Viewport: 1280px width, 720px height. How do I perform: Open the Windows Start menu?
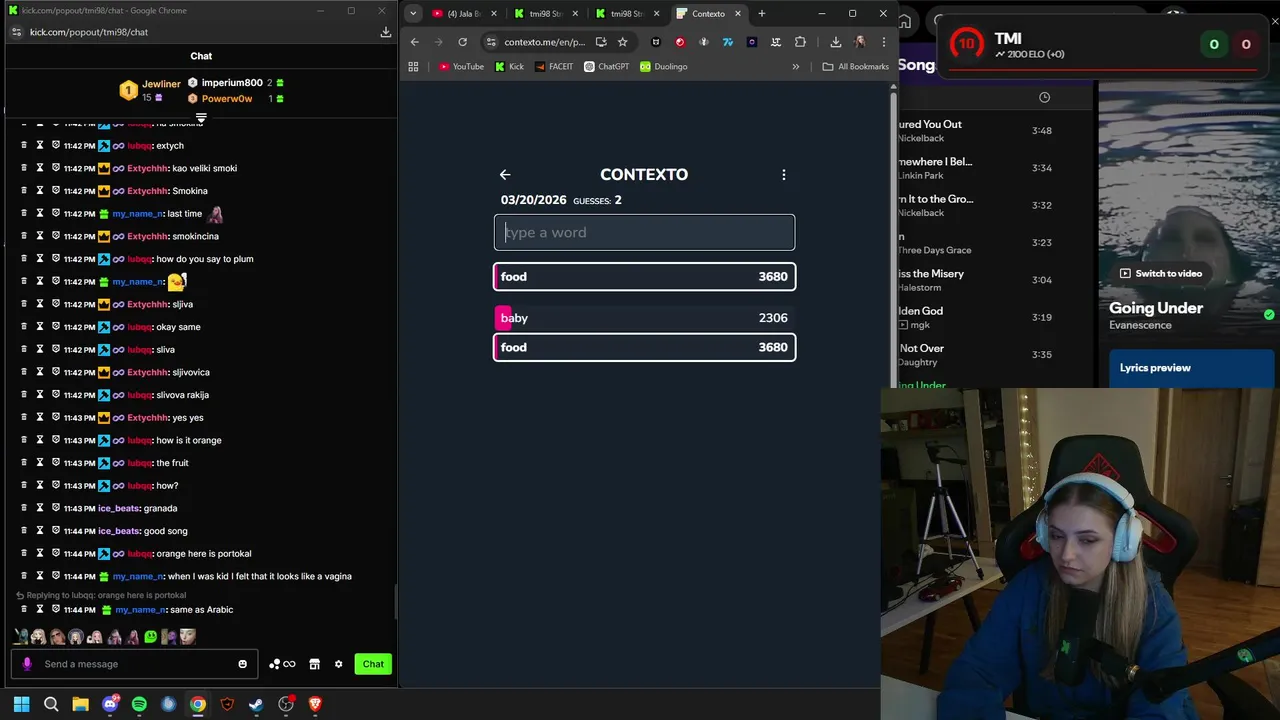(22, 704)
